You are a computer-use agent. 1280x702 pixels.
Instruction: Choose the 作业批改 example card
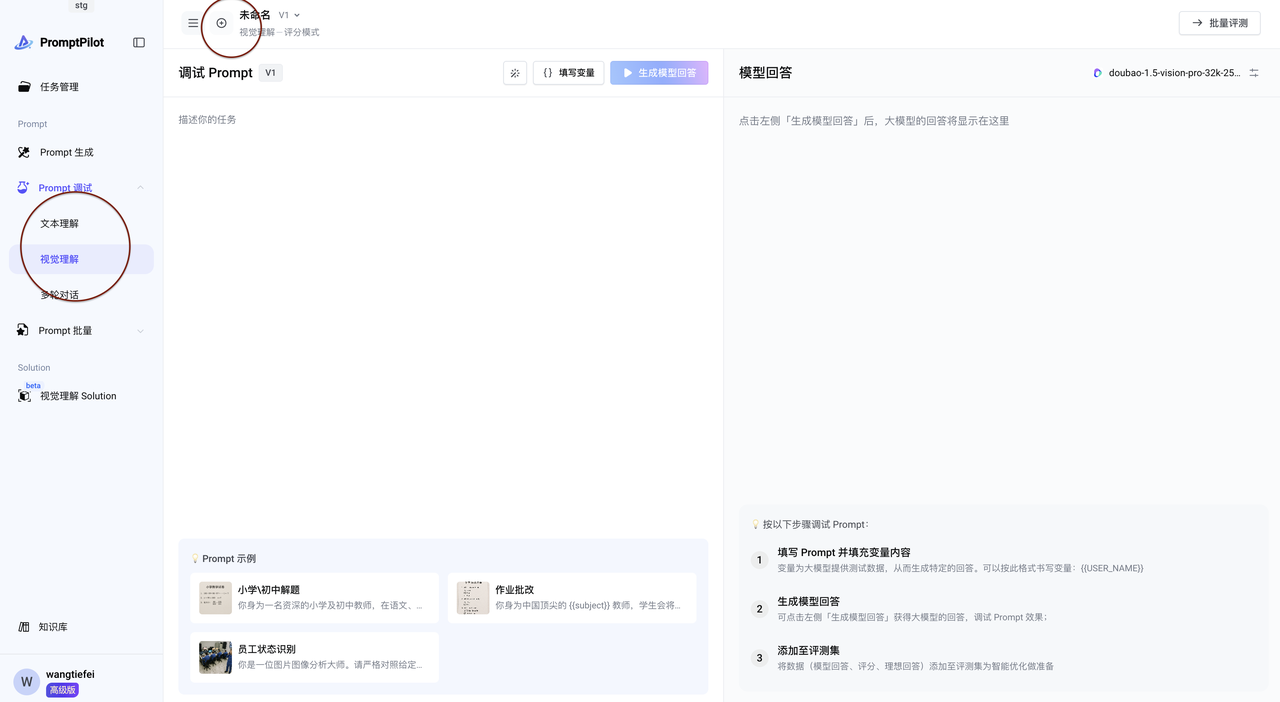click(572, 598)
